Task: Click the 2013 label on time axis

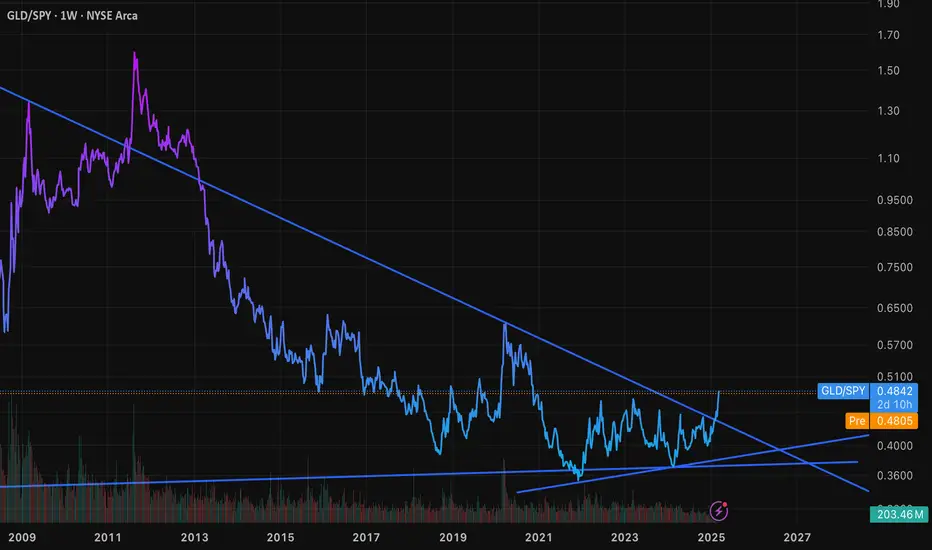Action: (194, 538)
